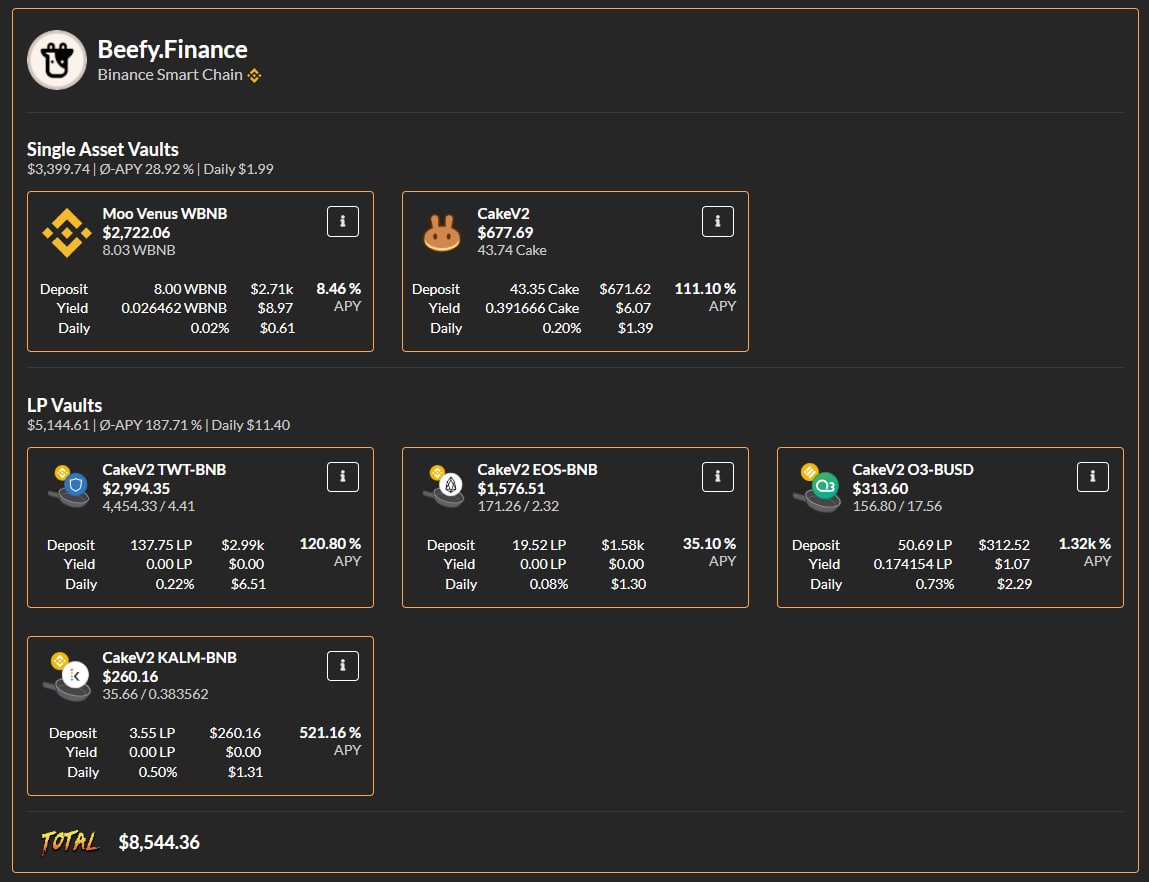Click the $2,994.35 vault value

[x=136, y=489]
